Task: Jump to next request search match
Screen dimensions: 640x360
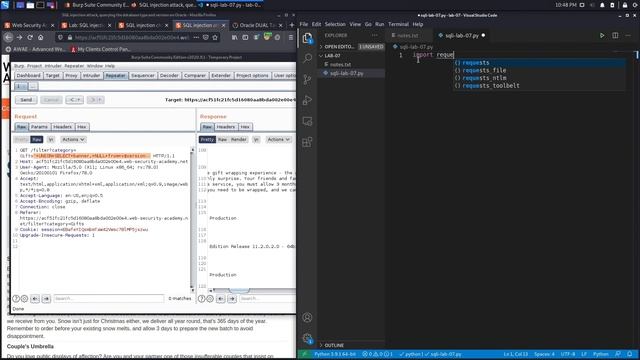Action: (46, 299)
